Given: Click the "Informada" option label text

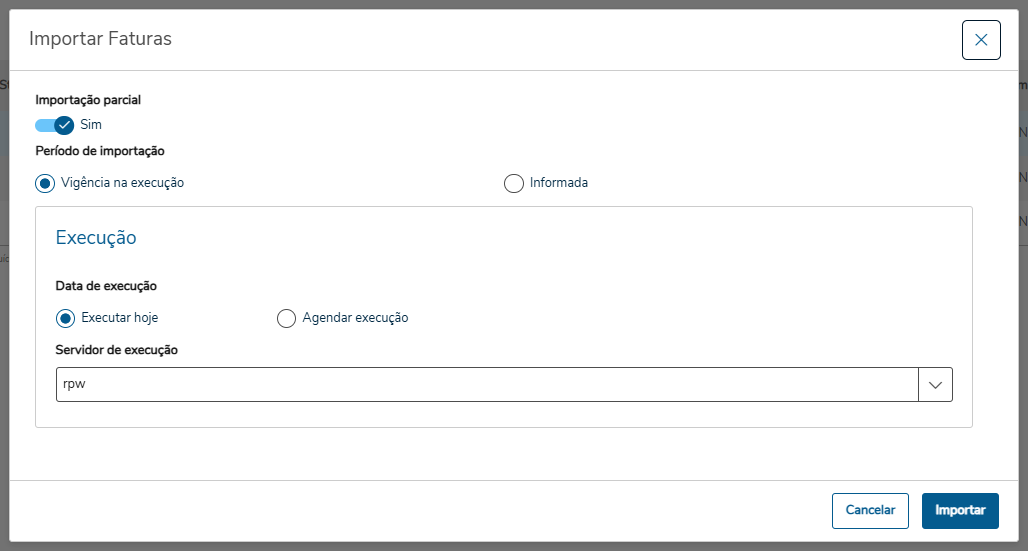Looking at the screenshot, I should (x=559, y=183).
